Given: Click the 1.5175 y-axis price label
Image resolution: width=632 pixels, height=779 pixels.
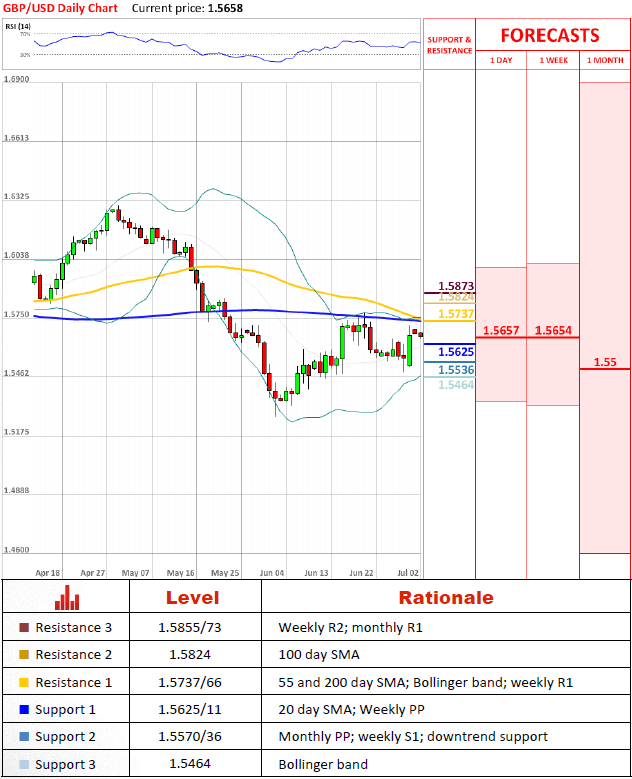Looking at the screenshot, I should (16, 432).
